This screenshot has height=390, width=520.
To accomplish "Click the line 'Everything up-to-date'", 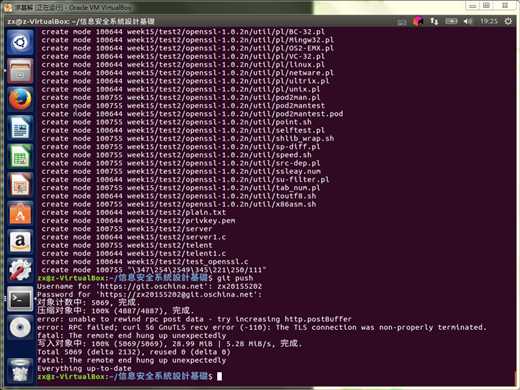I will click(x=84, y=368).
